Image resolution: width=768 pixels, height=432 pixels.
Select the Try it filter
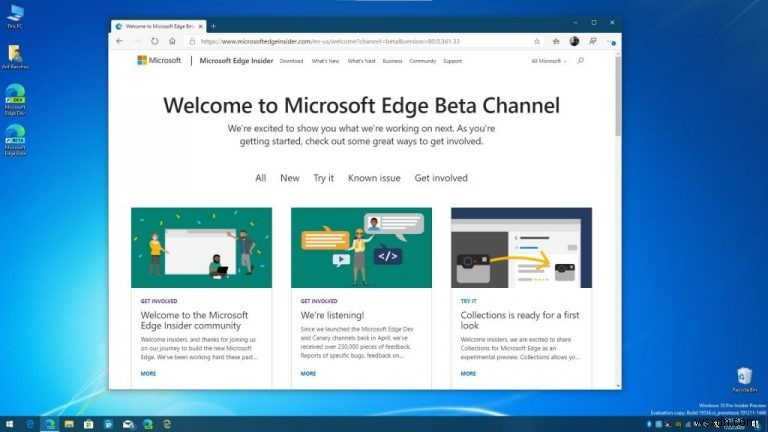click(324, 178)
